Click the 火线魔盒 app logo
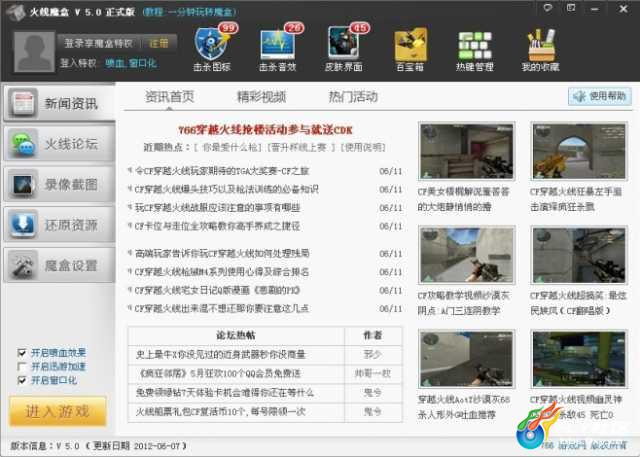The width and height of the screenshot is (640, 457). tap(16, 12)
